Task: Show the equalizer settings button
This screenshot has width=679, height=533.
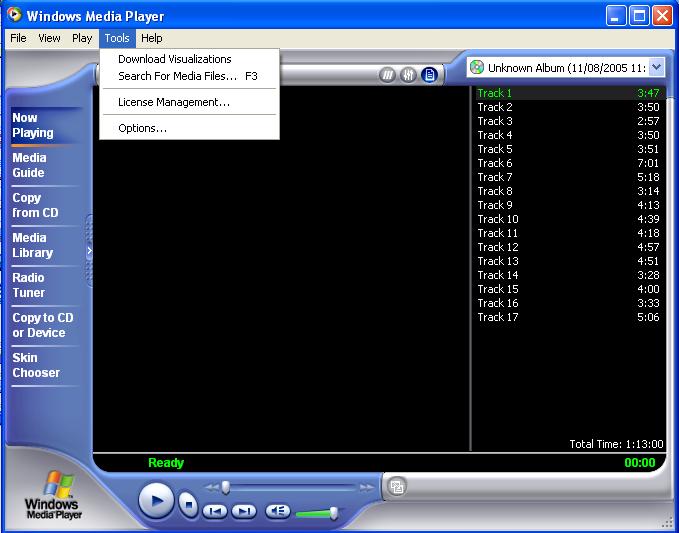Action: tap(408, 75)
